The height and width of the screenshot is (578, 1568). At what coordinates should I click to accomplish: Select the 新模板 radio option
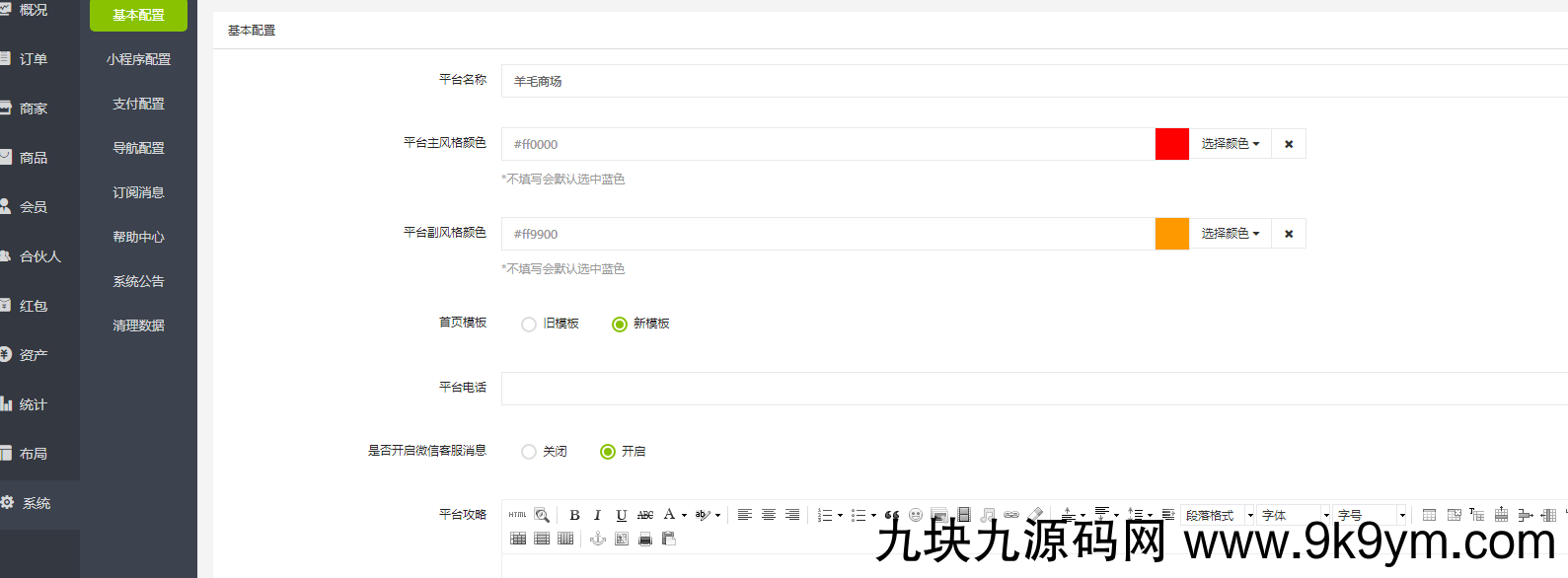click(x=620, y=325)
